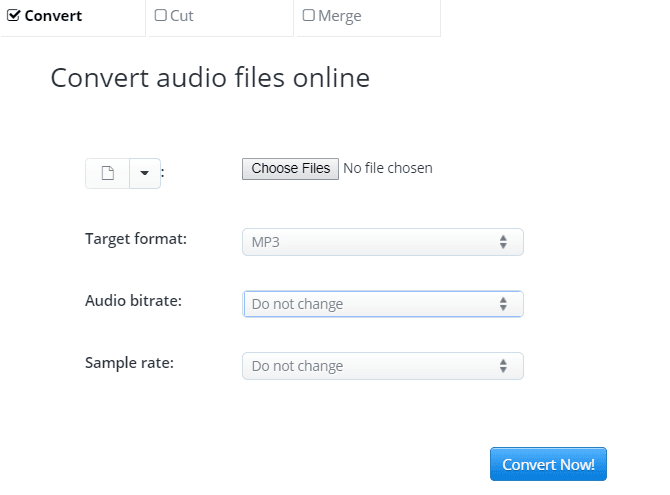Toggle the checked box beside Convert
The image size is (670, 495).
(x=14, y=16)
